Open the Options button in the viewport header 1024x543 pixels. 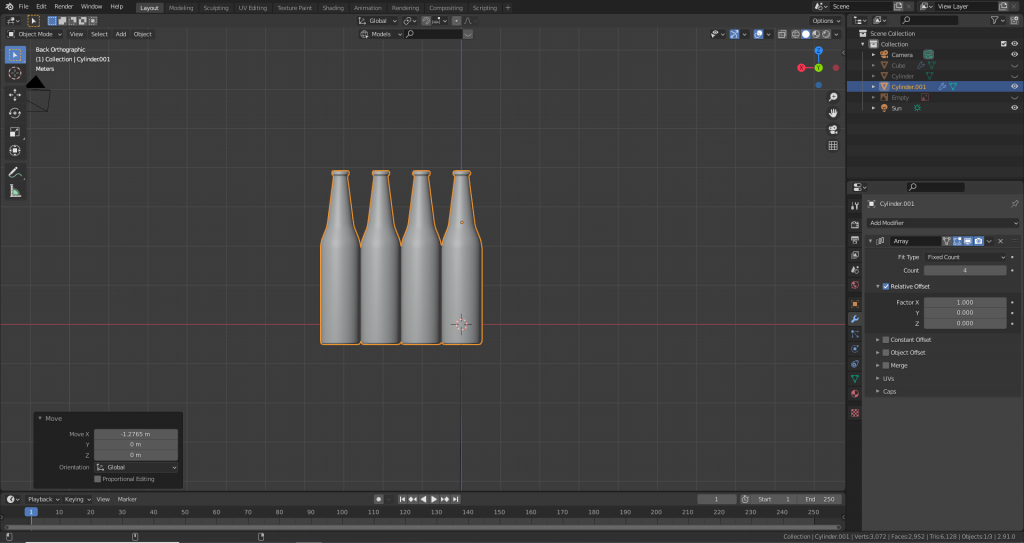pyautogui.click(x=825, y=20)
